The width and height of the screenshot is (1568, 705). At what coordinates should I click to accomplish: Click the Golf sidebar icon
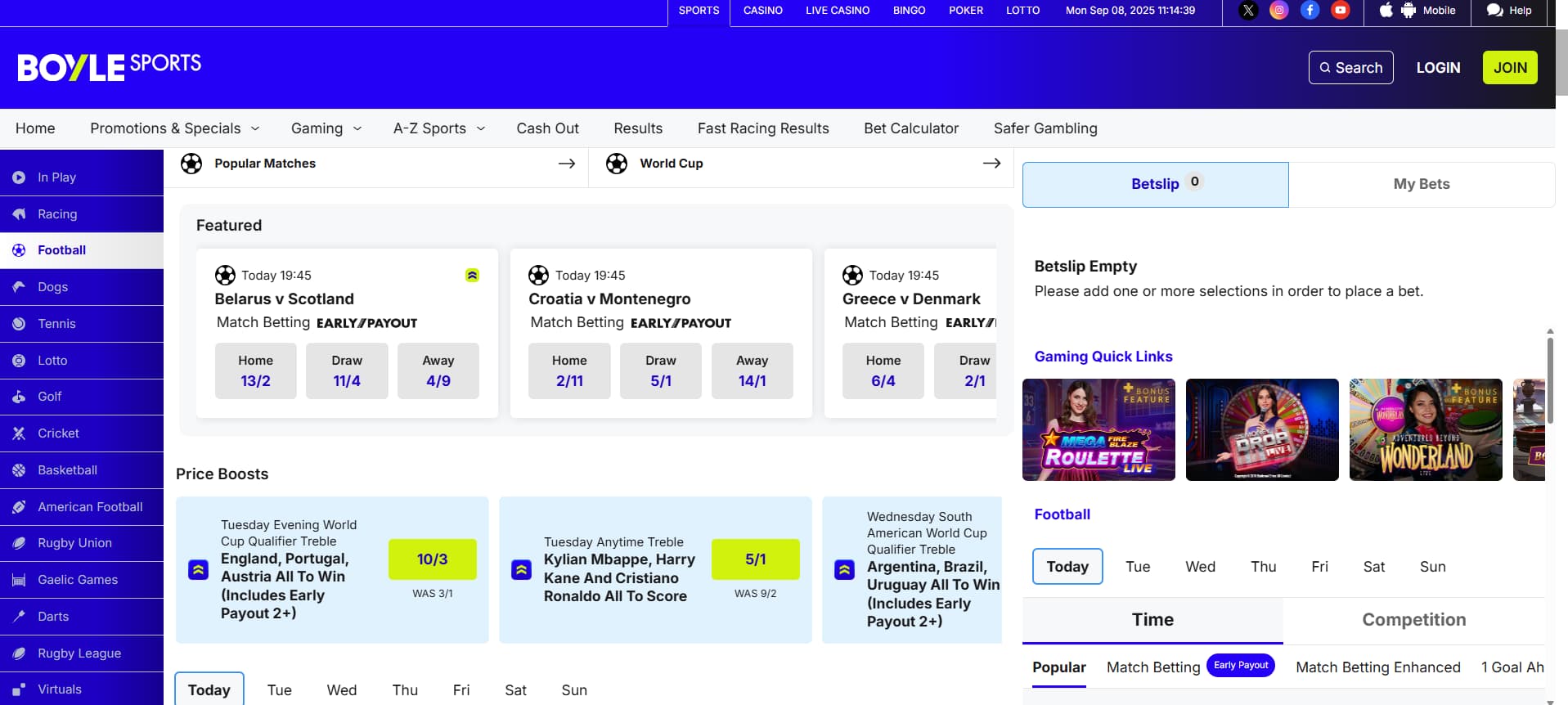click(x=19, y=397)
